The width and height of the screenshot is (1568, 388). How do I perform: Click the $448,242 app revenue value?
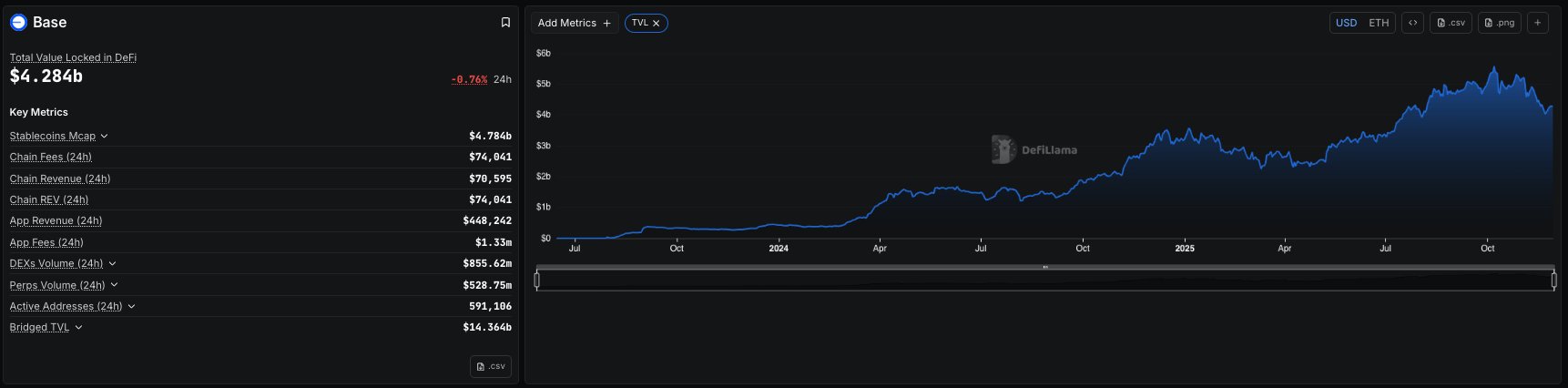[x=487, y=220]
